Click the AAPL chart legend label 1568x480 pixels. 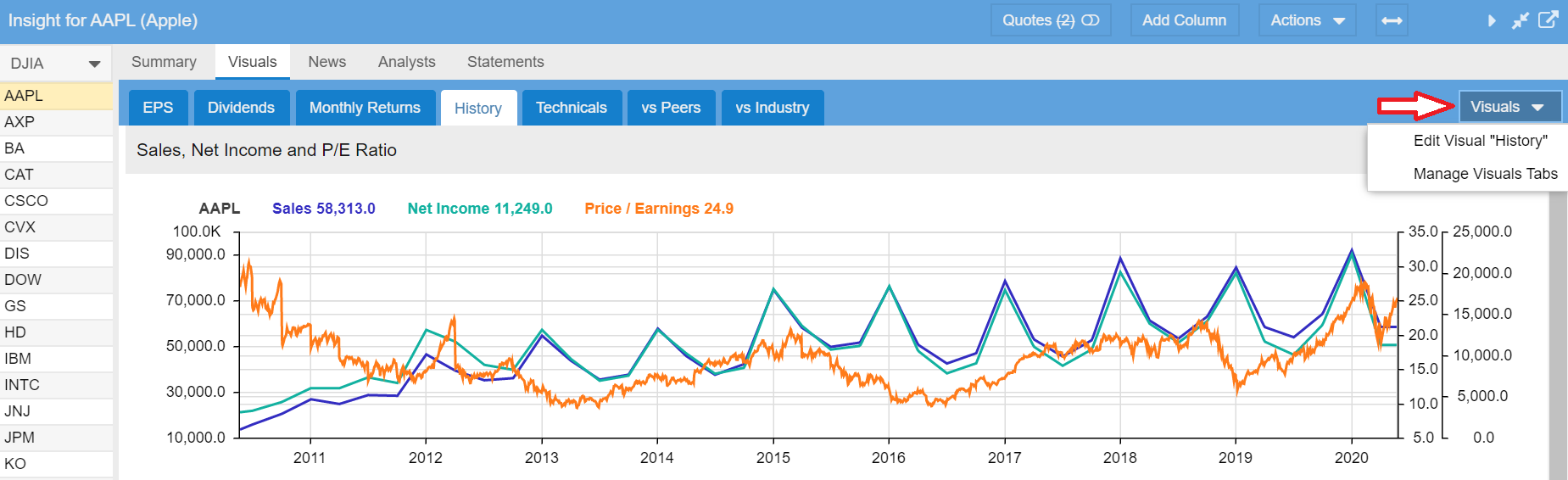[x=220, y=209]
